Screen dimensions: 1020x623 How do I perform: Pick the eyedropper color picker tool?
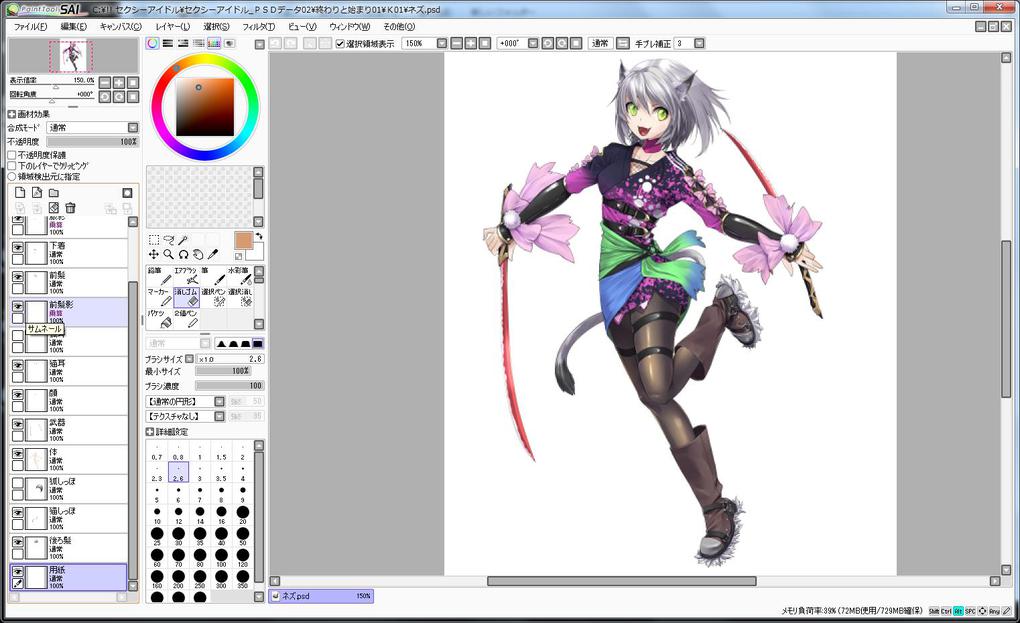coord(213,254)
